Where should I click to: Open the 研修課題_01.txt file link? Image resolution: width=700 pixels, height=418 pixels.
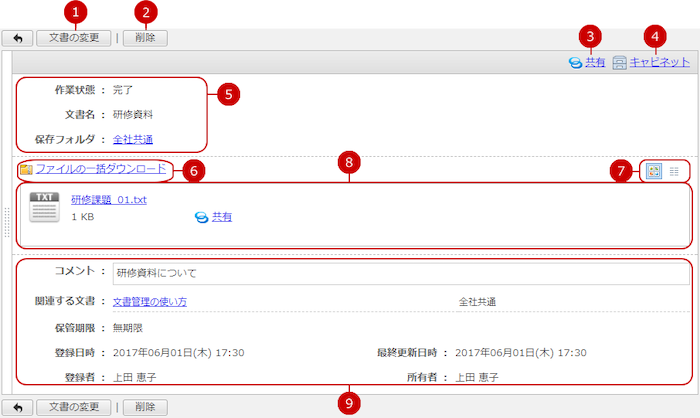click(109, 200)
